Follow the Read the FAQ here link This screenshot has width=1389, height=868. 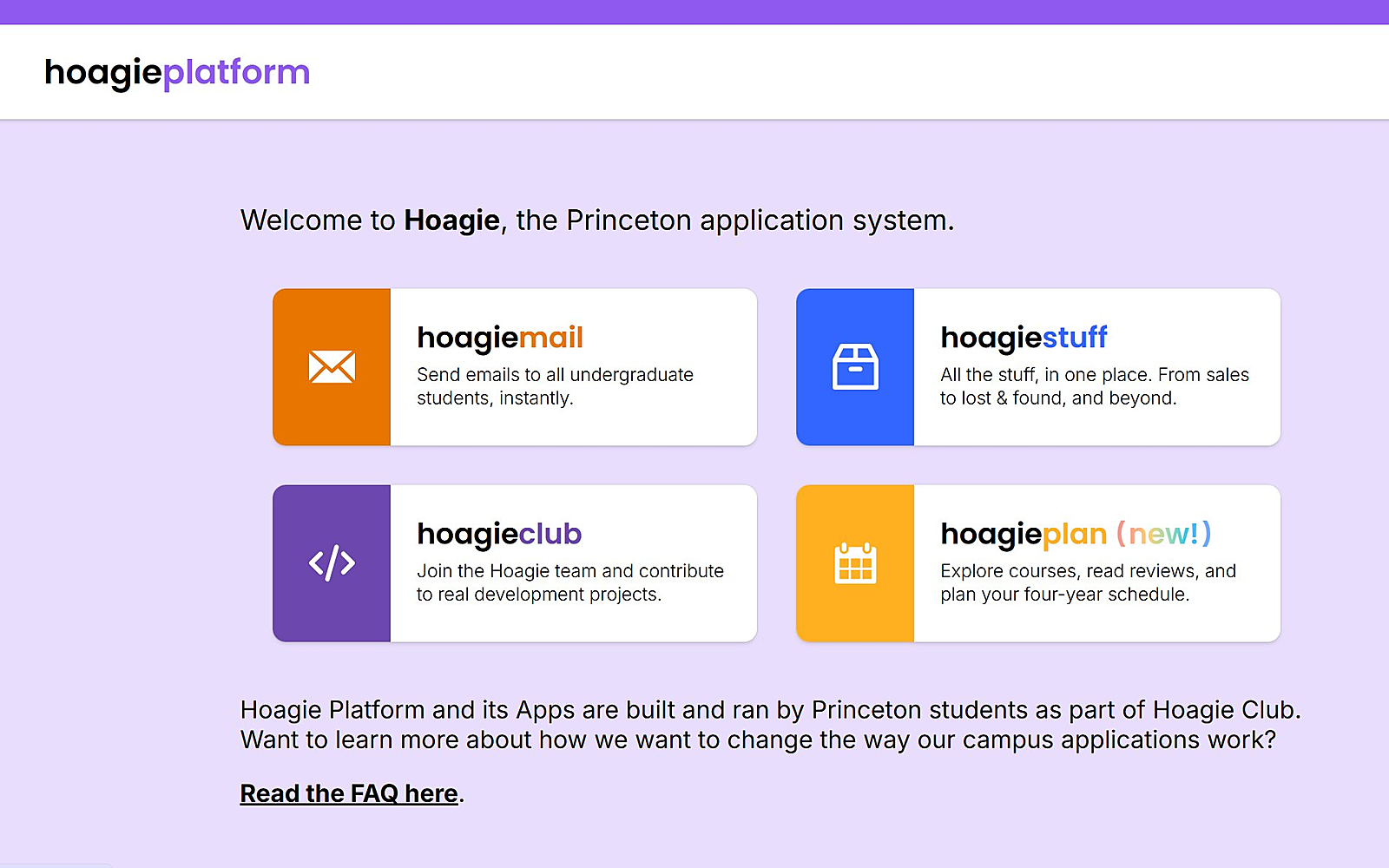tap(349, 793)
